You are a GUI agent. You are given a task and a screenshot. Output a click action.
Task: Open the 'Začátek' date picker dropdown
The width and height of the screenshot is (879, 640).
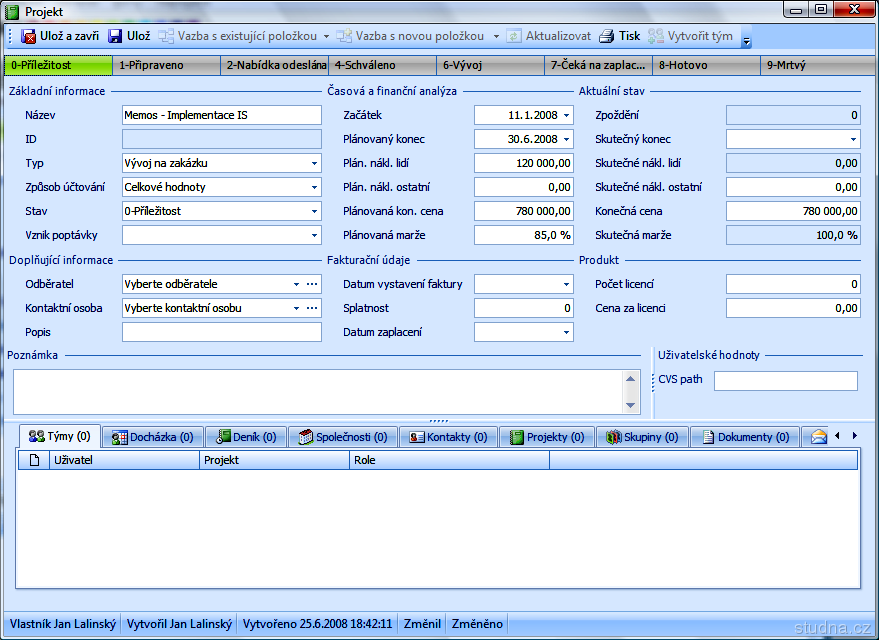coord(566,115)
